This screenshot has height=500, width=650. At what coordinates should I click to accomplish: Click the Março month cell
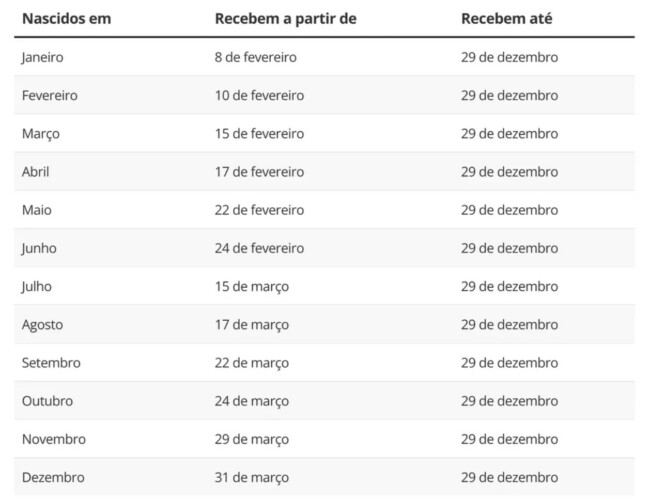pyautogui.click(x=40, y=134)
